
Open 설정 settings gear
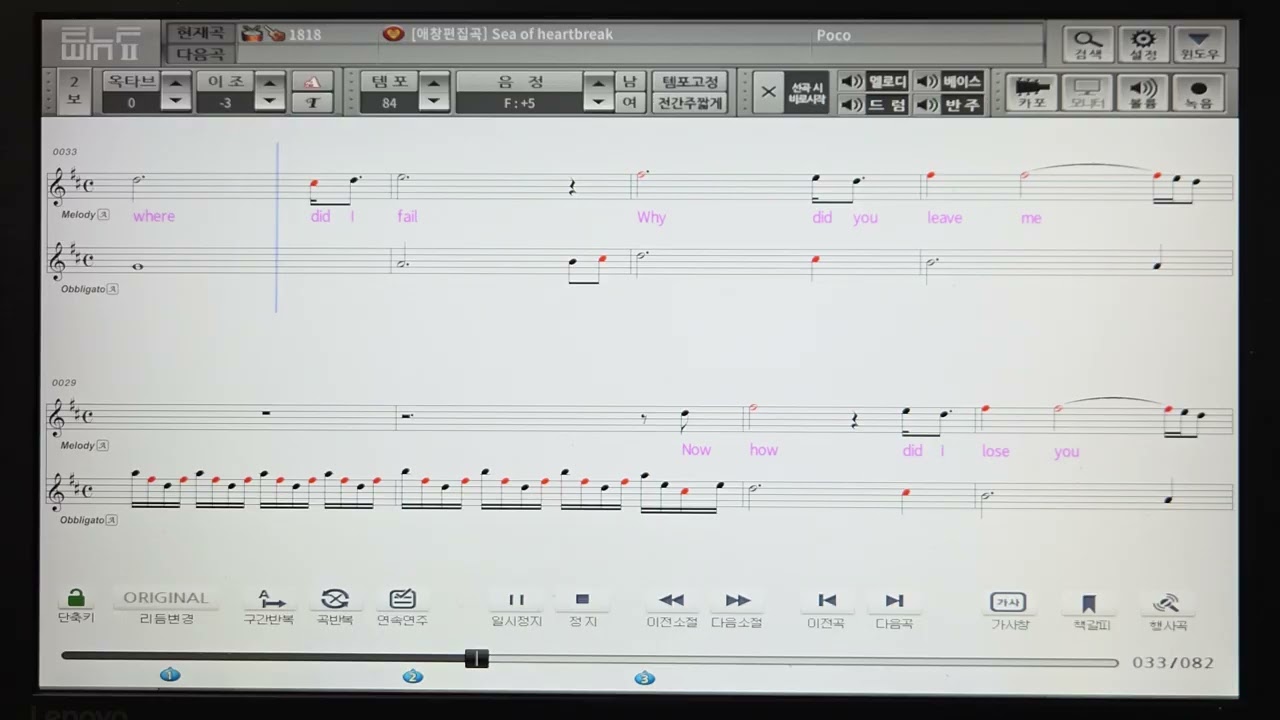tap(1143, 45)
